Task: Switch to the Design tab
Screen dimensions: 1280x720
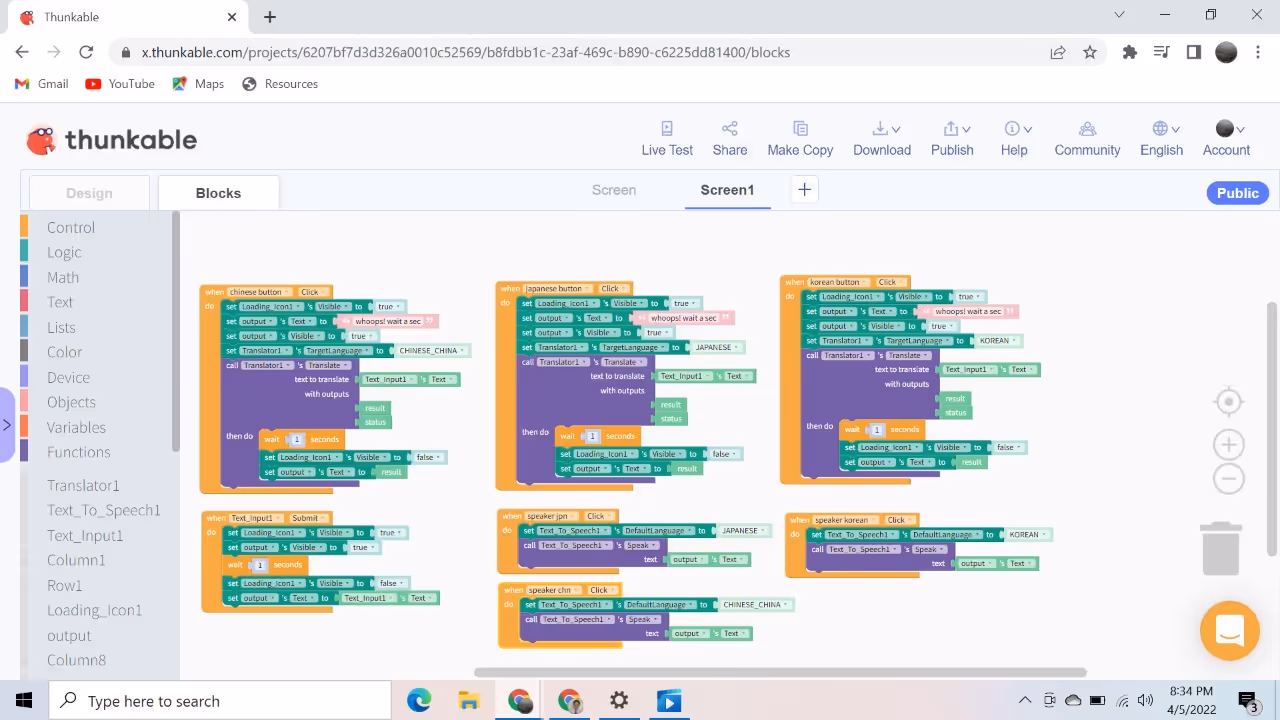Action: coord(89,193)
